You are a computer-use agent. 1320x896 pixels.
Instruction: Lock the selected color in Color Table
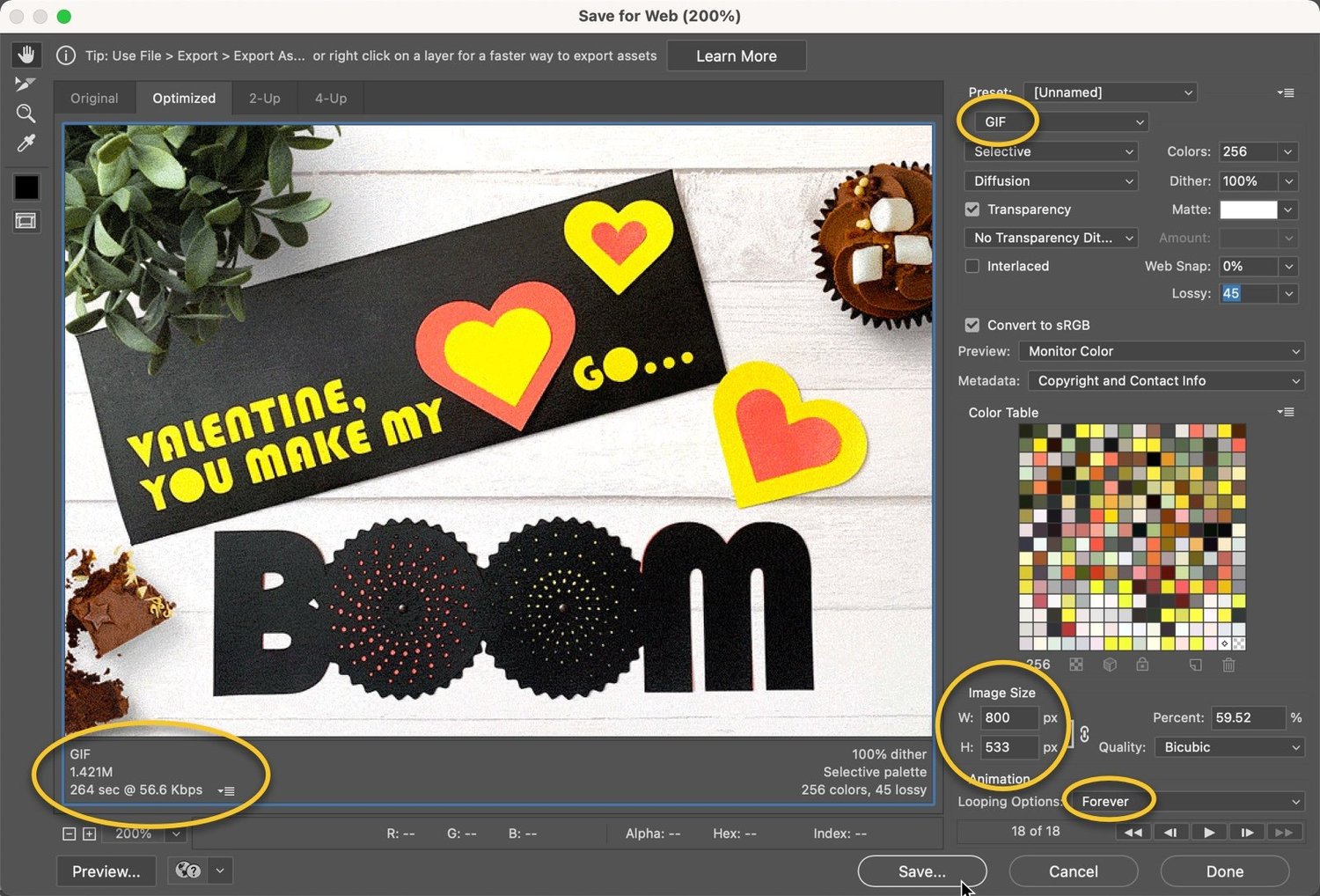point(1143,666)
